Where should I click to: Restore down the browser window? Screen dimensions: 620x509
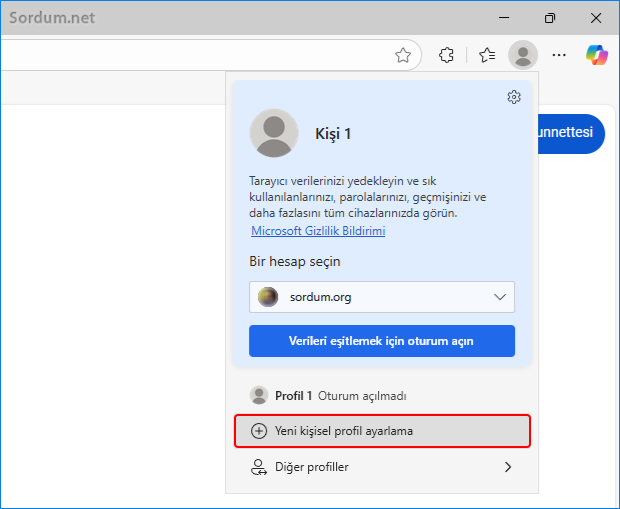tap(550, 18)
